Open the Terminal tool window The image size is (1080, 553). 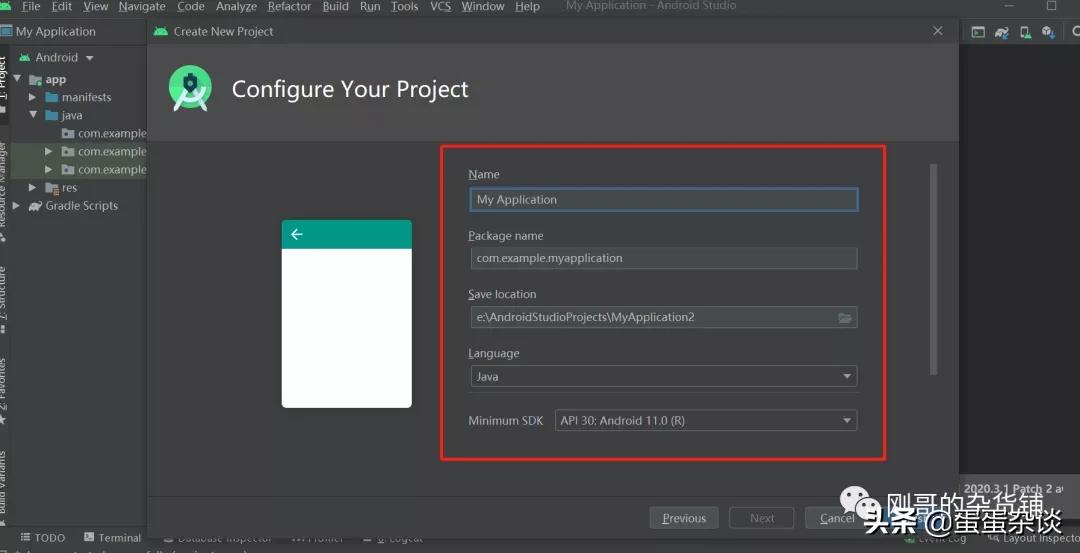[x=112, y=538]
